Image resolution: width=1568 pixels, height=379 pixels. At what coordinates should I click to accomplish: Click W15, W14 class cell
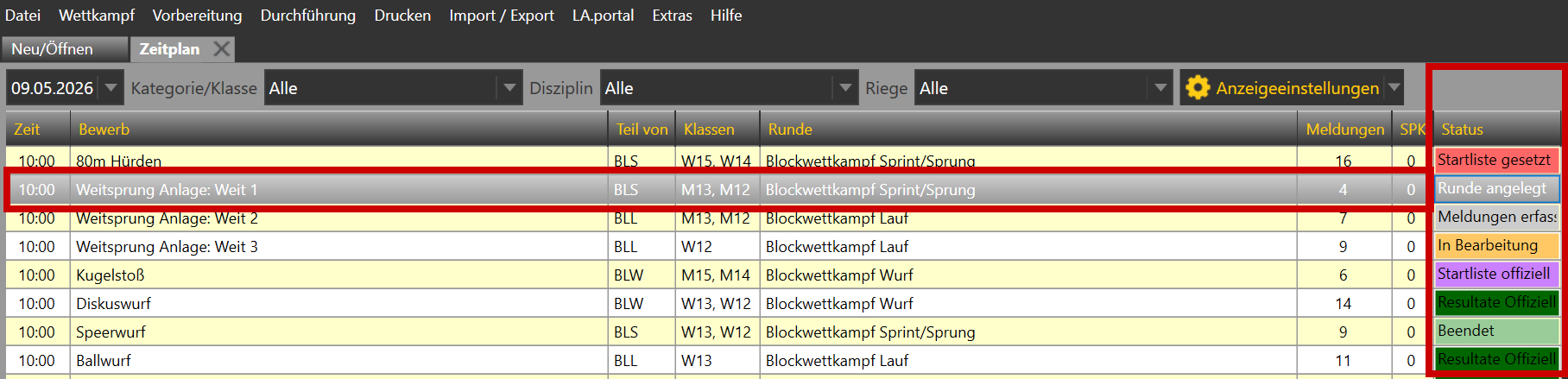pyautogui.click(x=716, y=161)
